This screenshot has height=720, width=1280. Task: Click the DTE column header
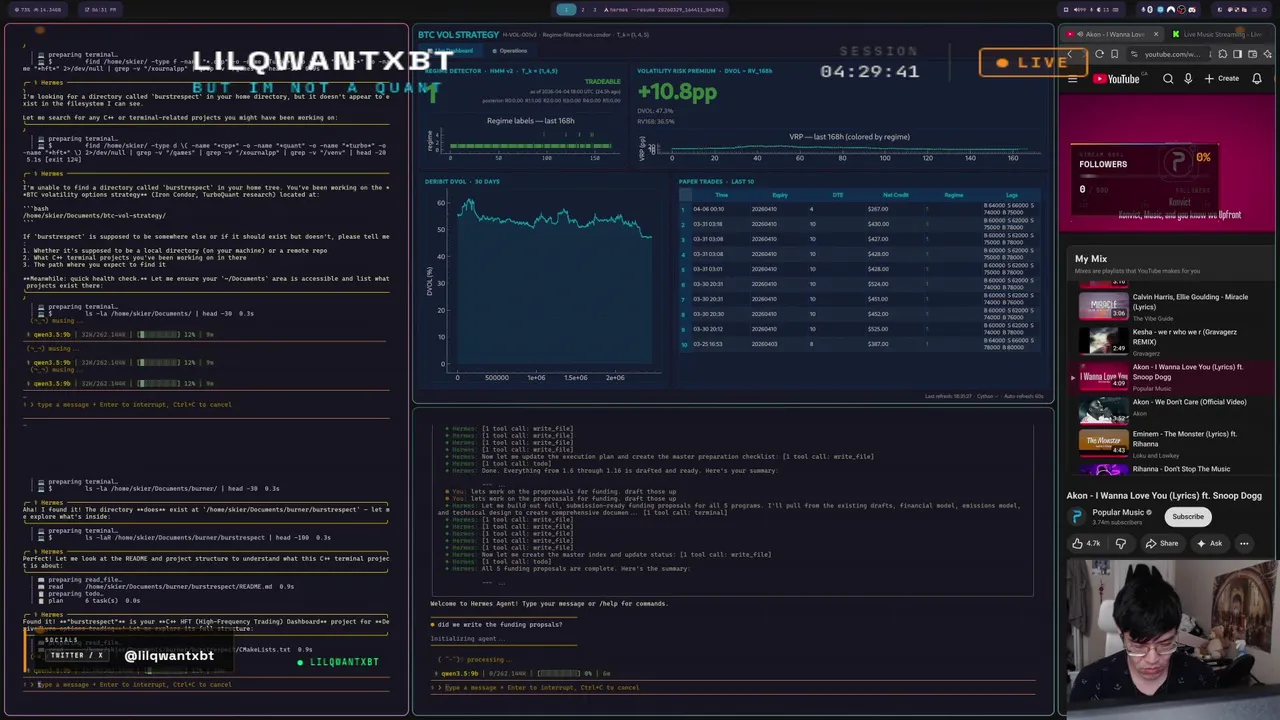(838, 195)
